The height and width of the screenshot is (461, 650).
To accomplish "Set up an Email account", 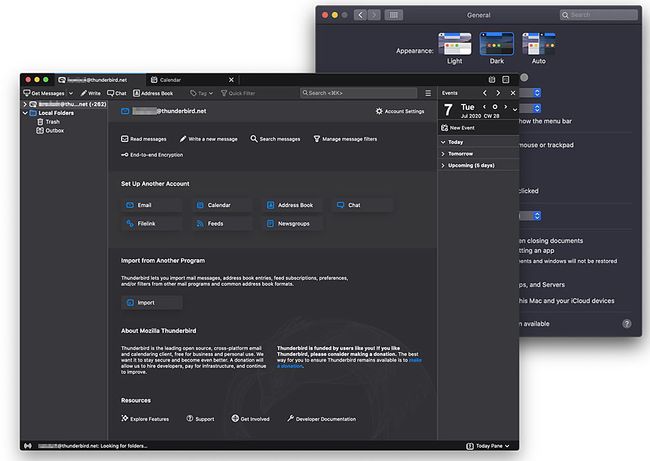I will coord(152,205).
